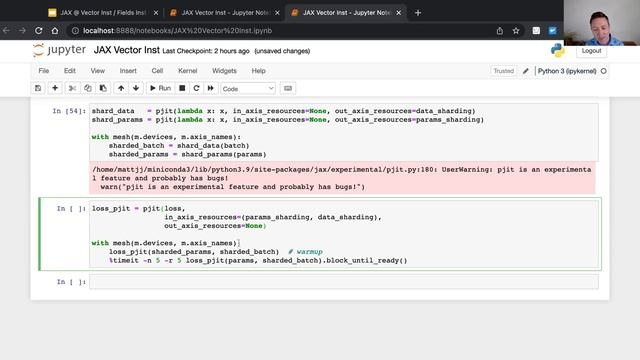Insert a cell below with plus icon
Image resolution: width=640 pixels, height=360 pixels.
(x=55, y=88)
